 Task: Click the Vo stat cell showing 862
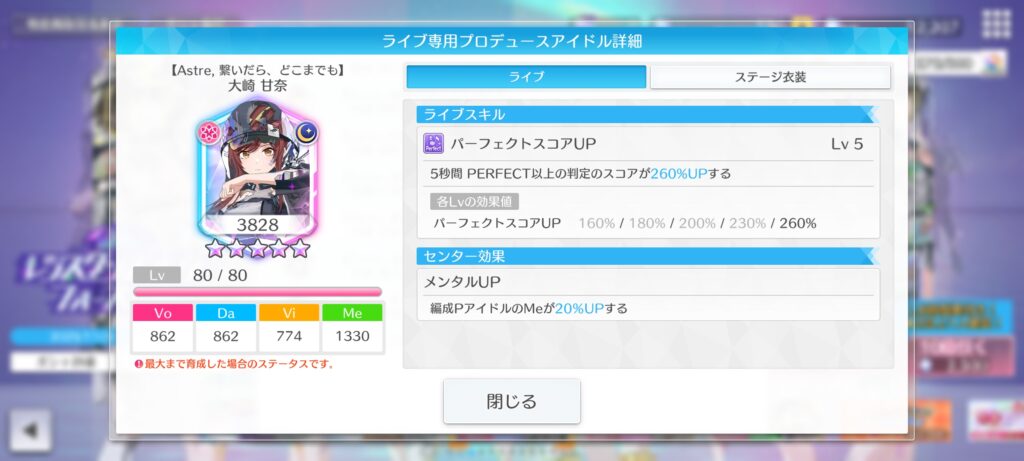(x=163, y=328)
